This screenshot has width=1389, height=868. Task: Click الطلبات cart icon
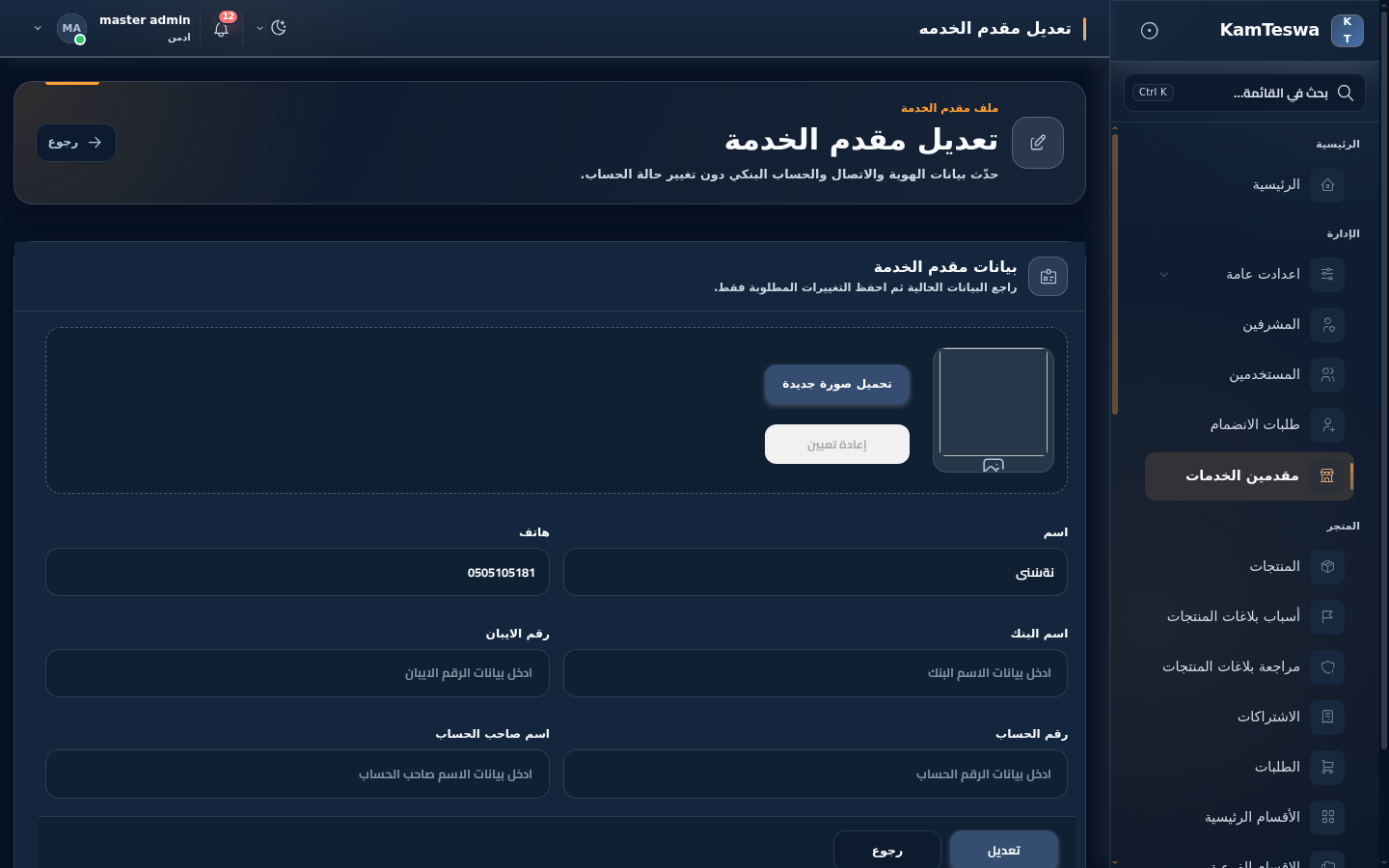point(1327,767)
